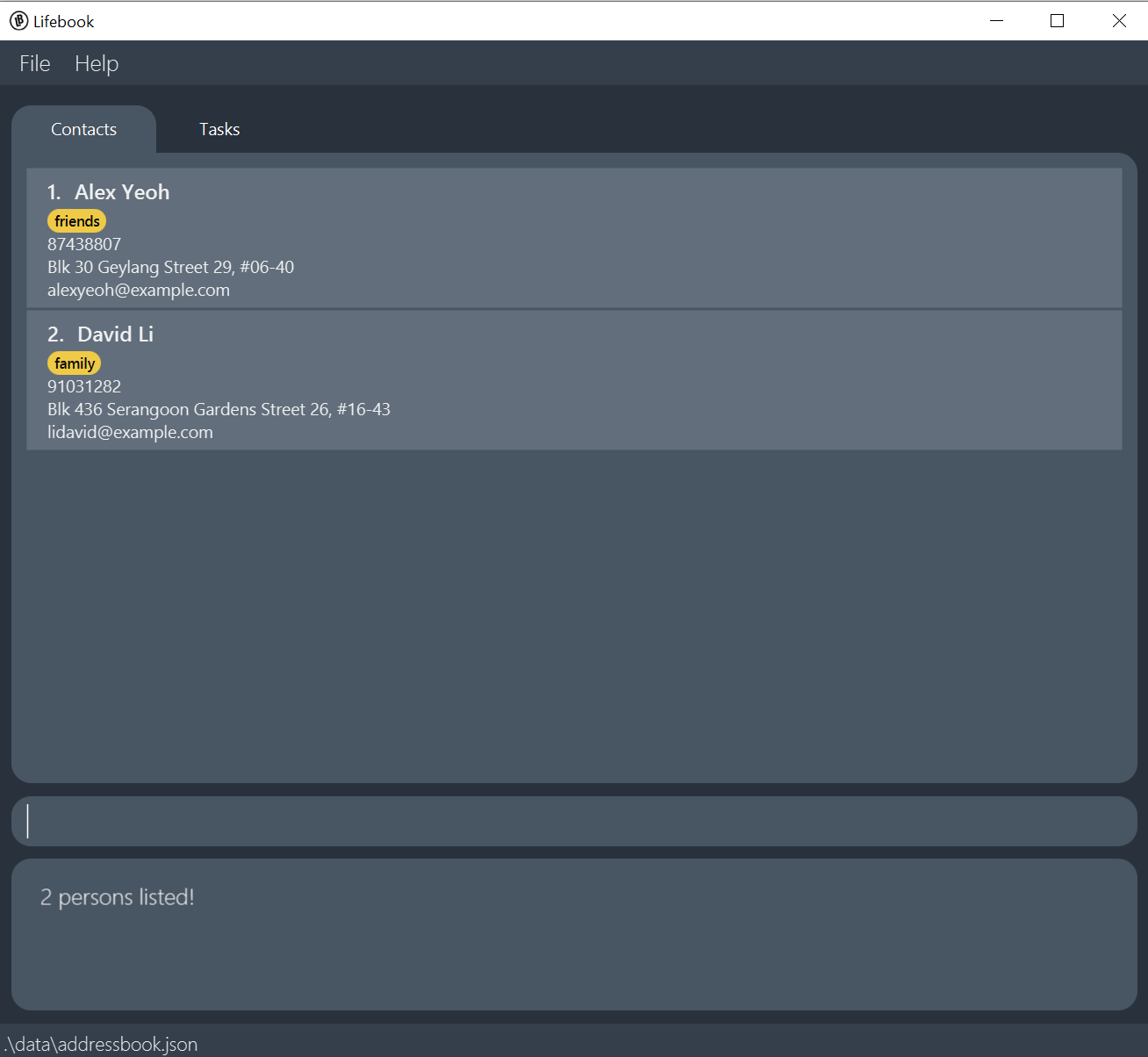
Task: Click phone number 87438807
Action: tap(84, 244)
